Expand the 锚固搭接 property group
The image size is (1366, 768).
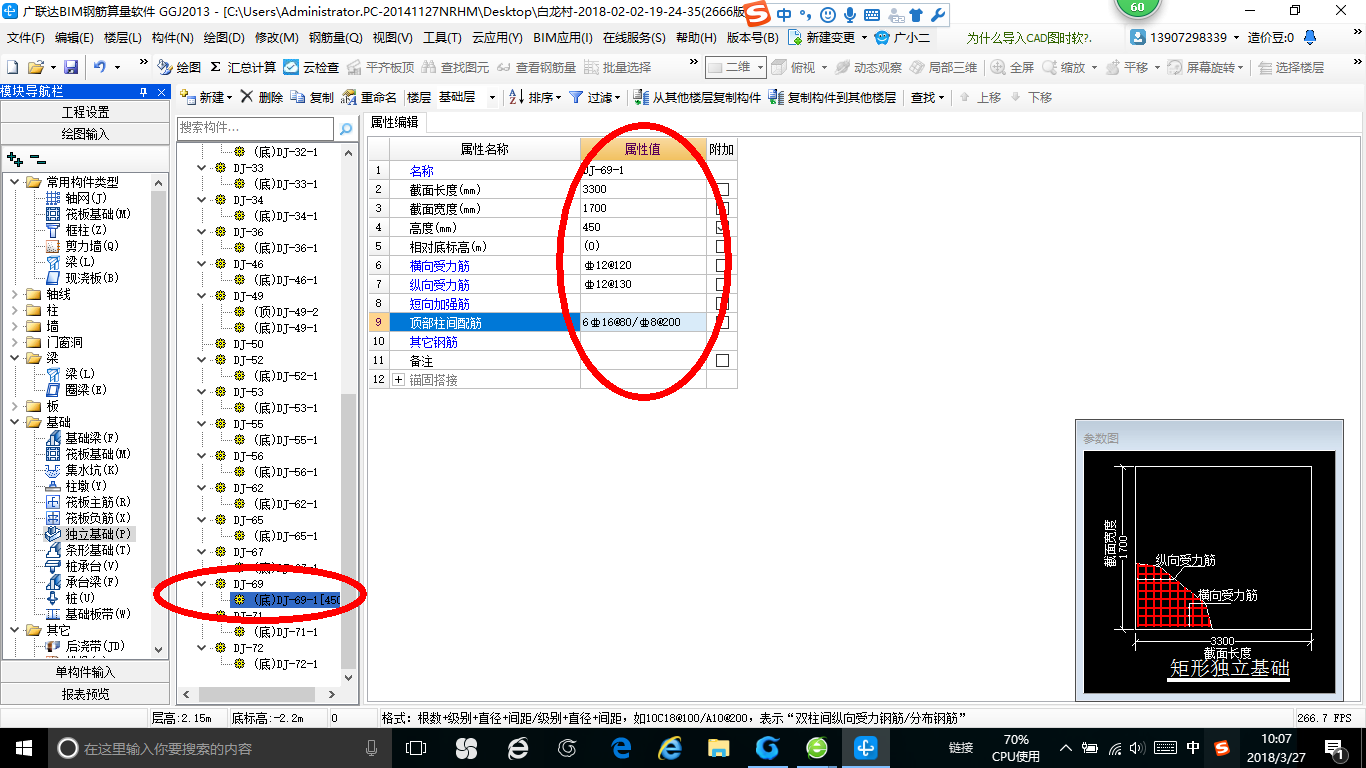[x=399, y=380]
